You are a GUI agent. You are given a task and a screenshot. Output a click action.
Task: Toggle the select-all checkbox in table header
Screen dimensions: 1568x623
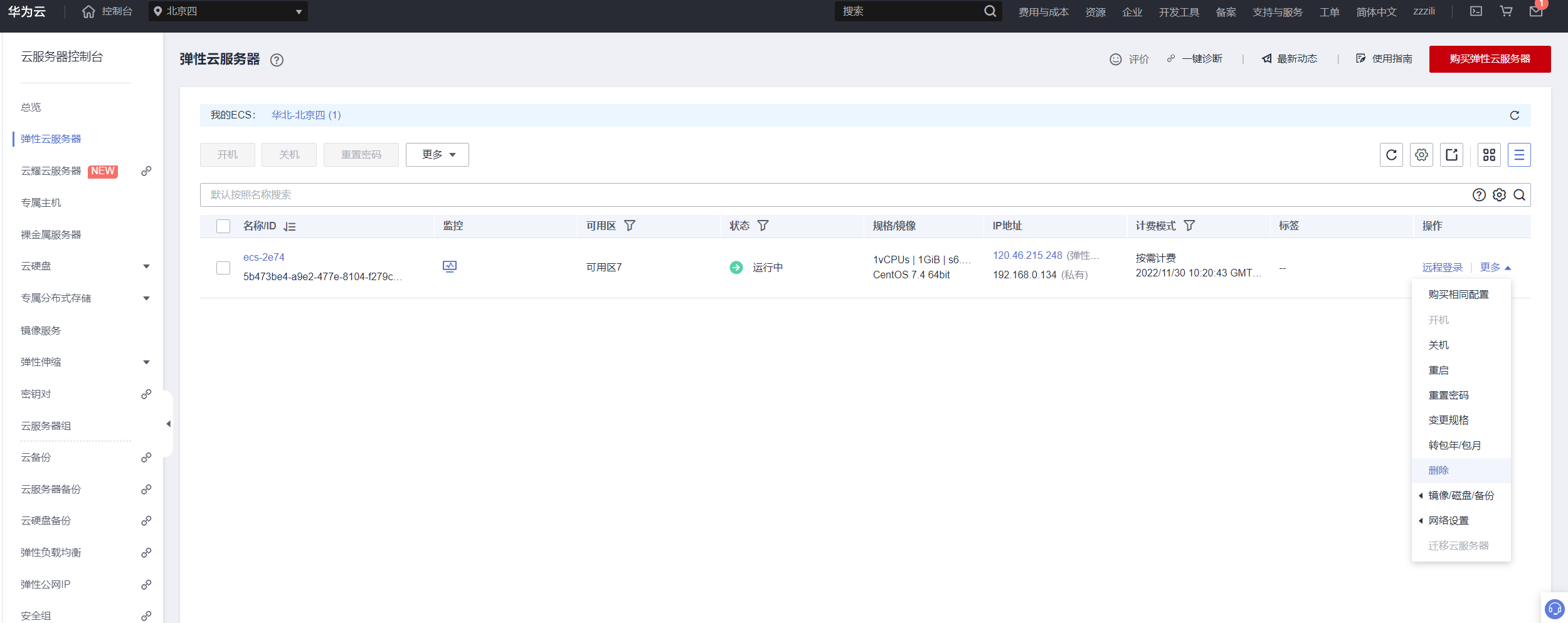[x=223, y=226]
